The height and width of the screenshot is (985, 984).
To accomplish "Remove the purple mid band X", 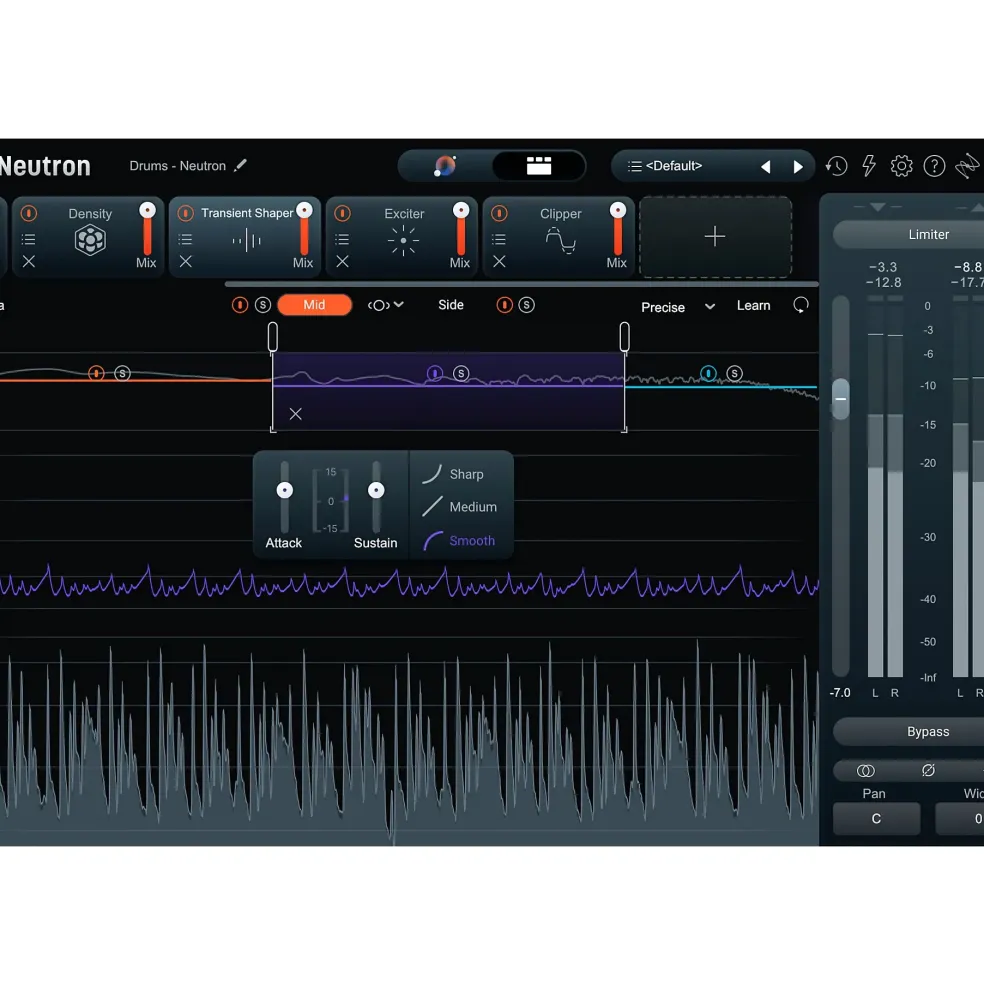I will pos(295,413).
